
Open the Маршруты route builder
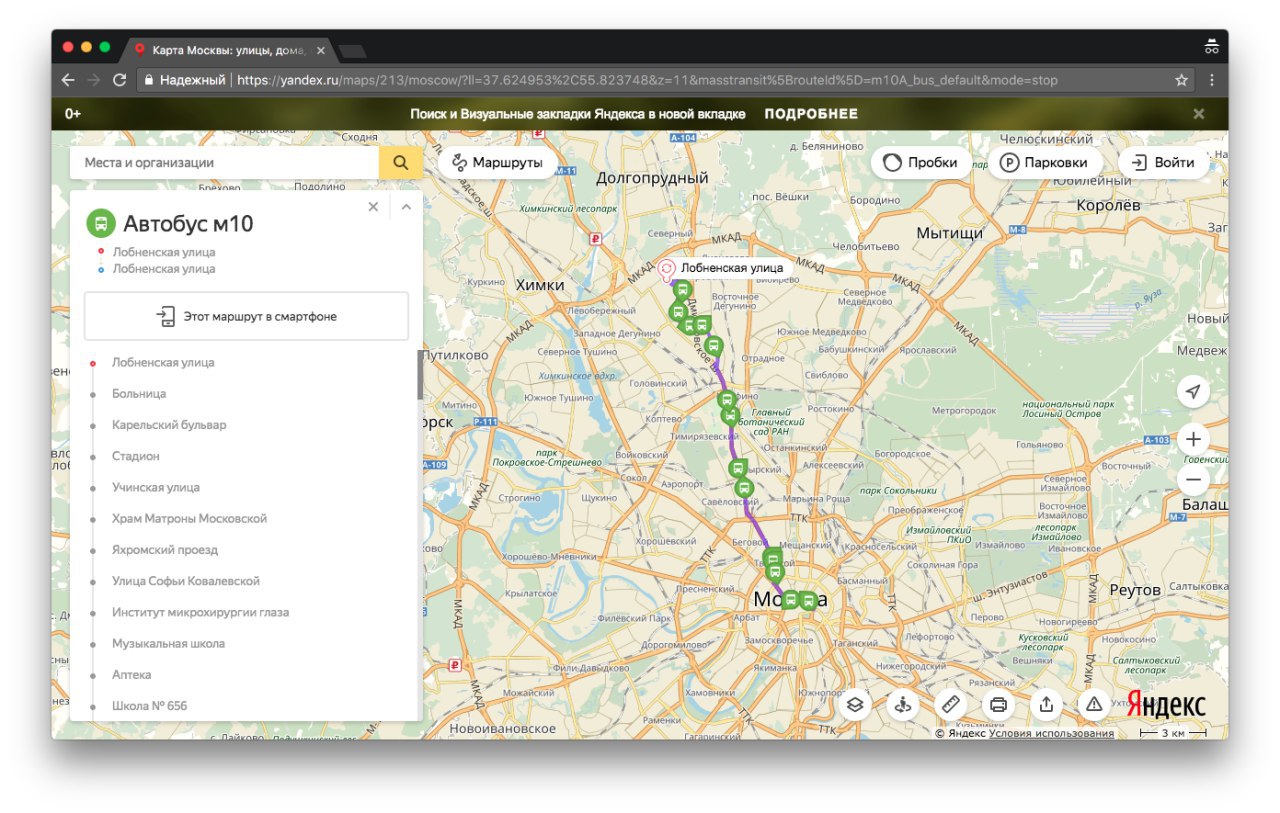497,162
